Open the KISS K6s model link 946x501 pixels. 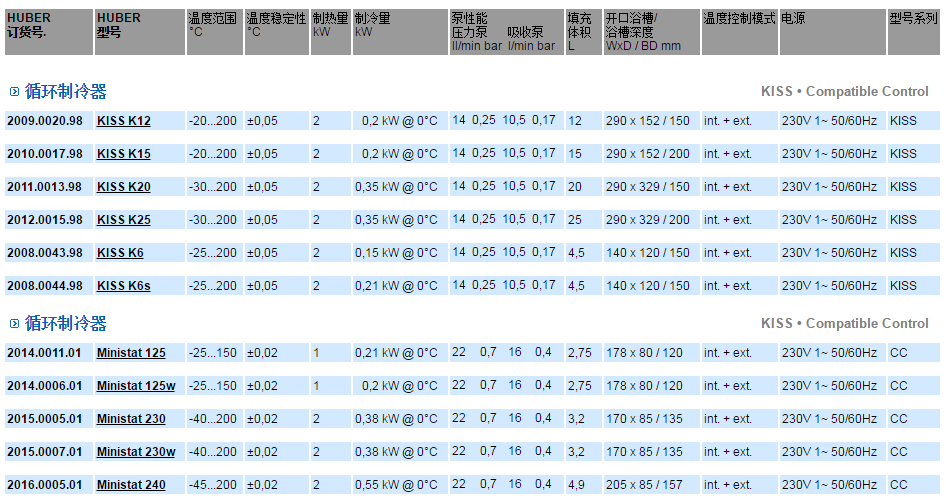(x=124, y=286)
